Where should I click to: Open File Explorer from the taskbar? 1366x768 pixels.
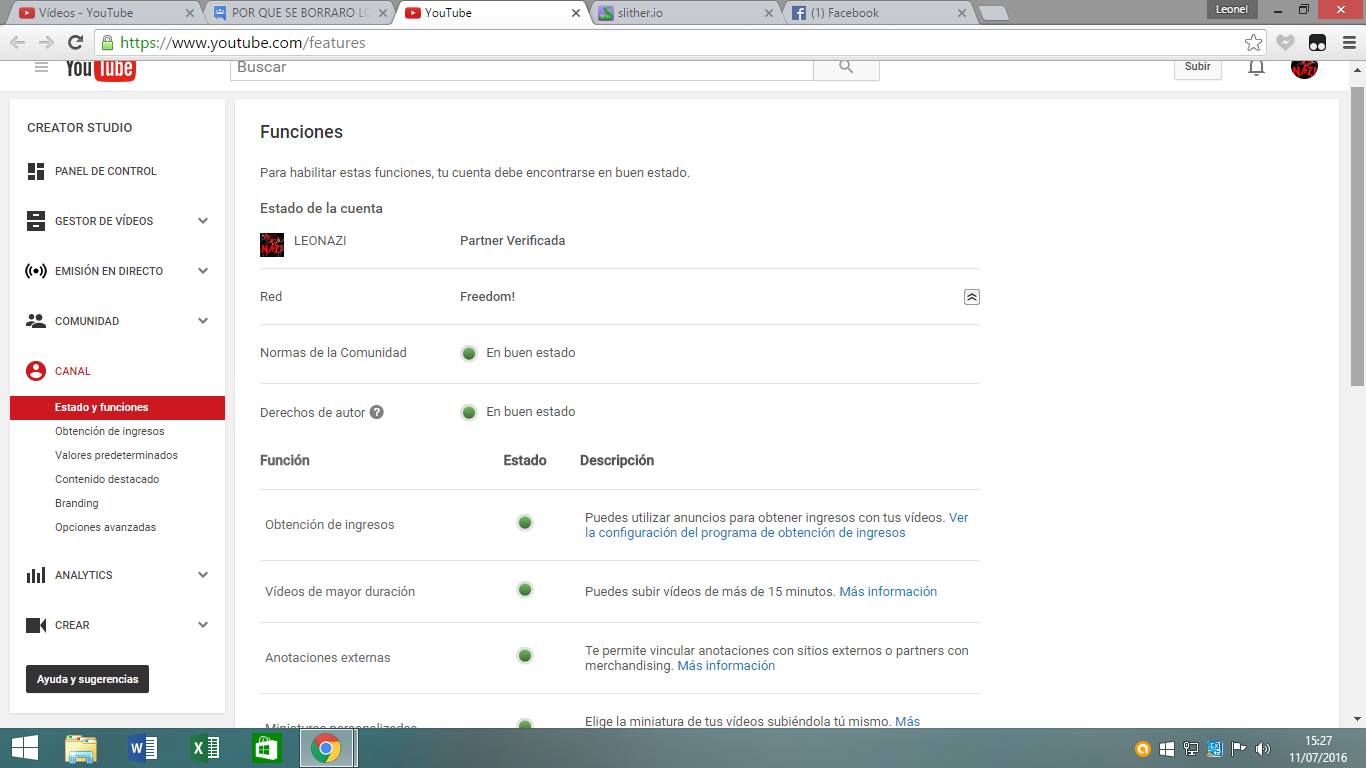pos(81,748)
